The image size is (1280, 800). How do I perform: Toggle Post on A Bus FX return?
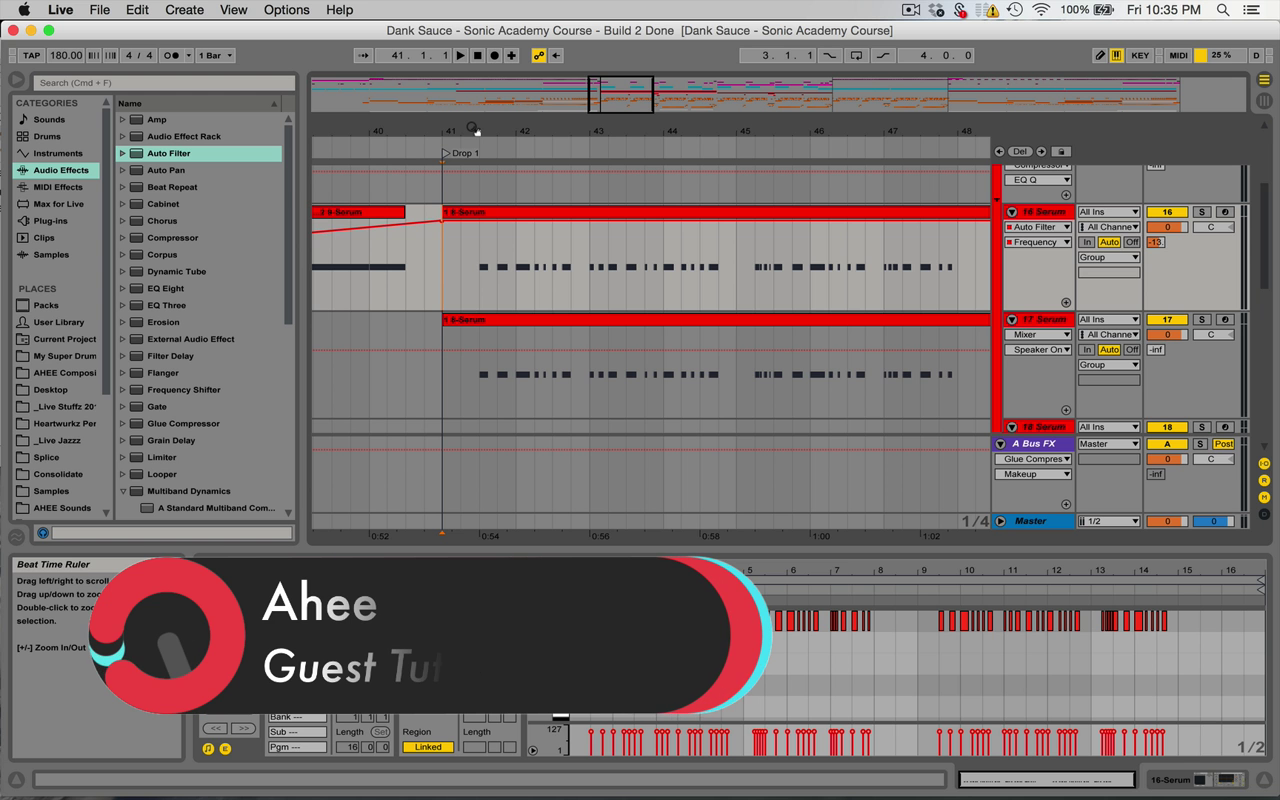(x=1223, y=444)
